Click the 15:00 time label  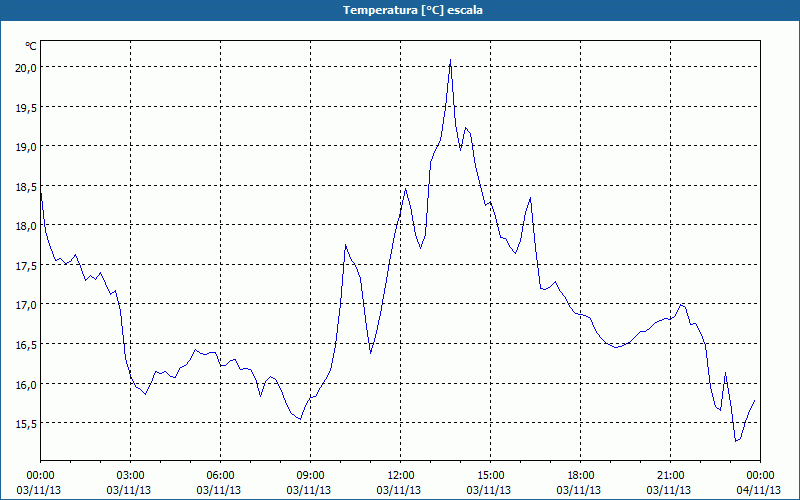(490, 476)
